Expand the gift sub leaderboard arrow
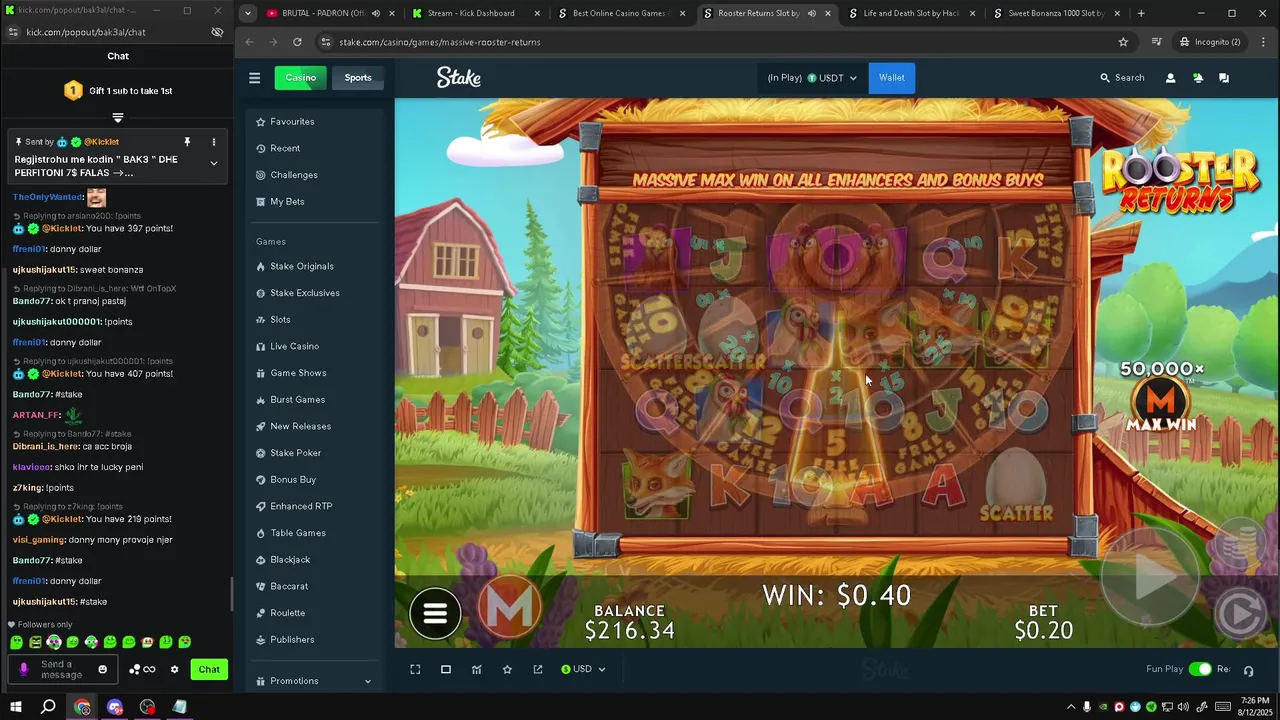The image size is (1280, 720). click(118, 118)
